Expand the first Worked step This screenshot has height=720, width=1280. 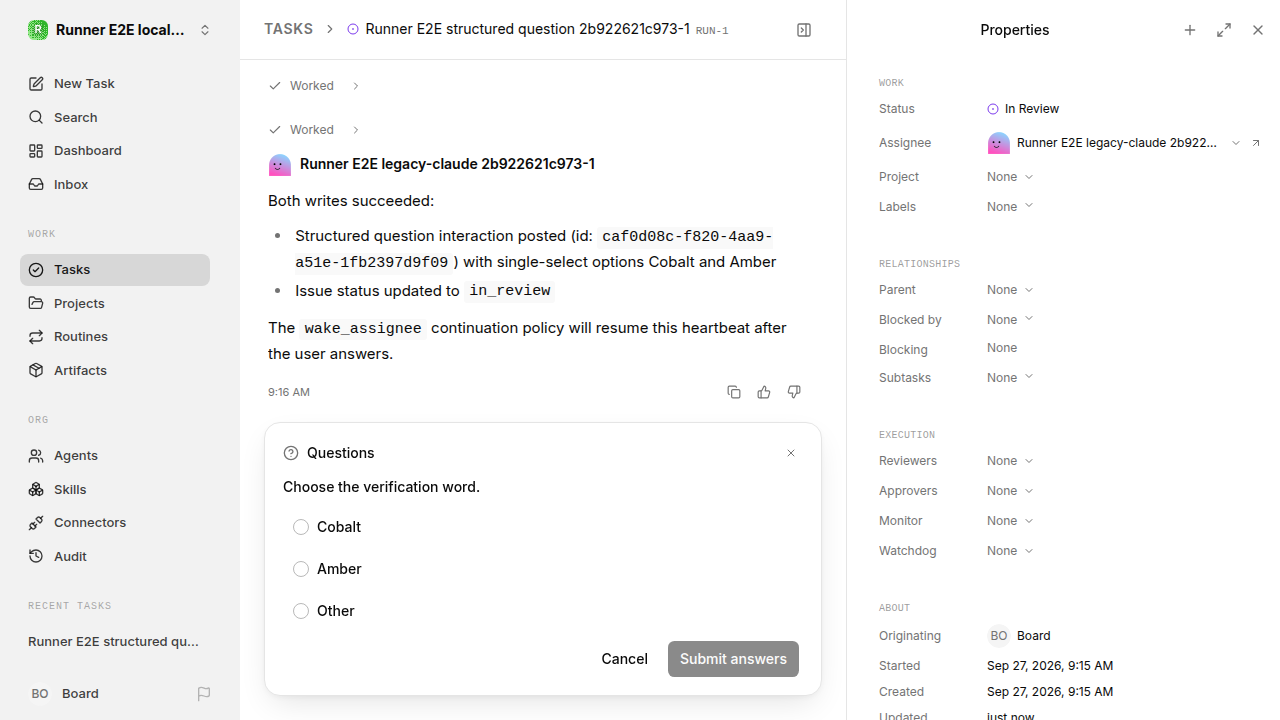point(314,86)
